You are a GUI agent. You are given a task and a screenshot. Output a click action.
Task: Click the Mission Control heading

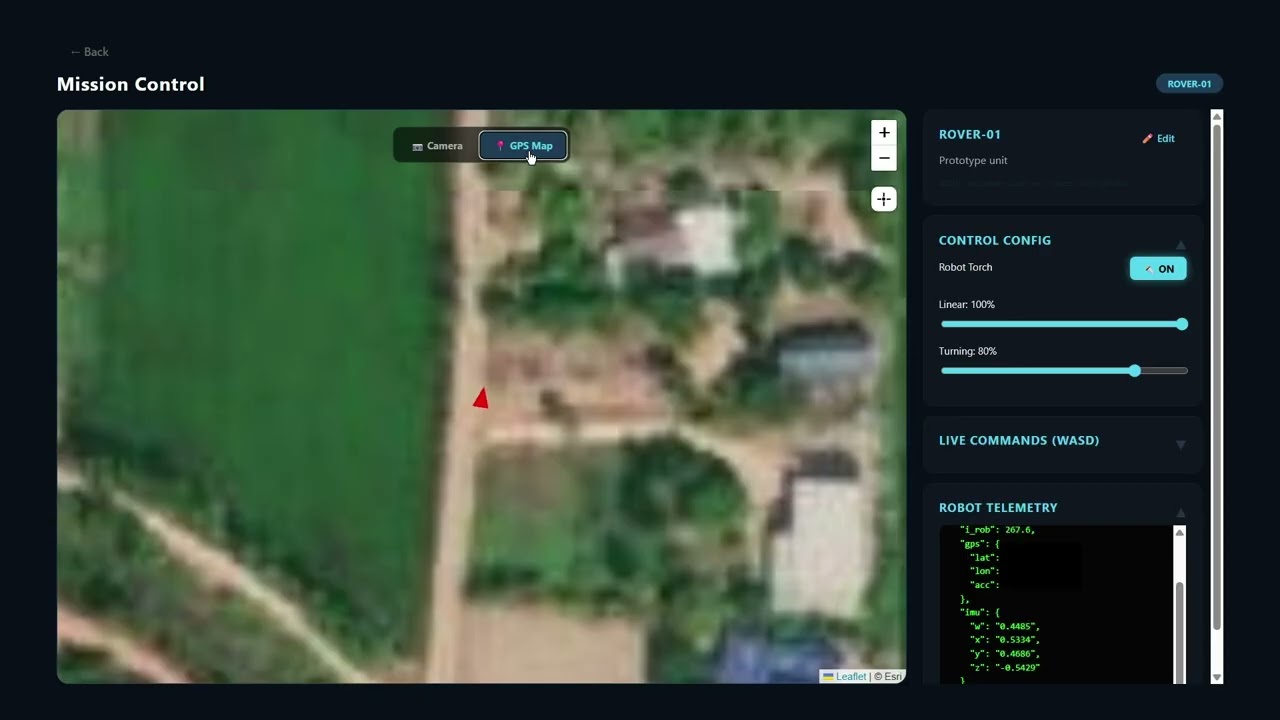click(x=131, y=84)
